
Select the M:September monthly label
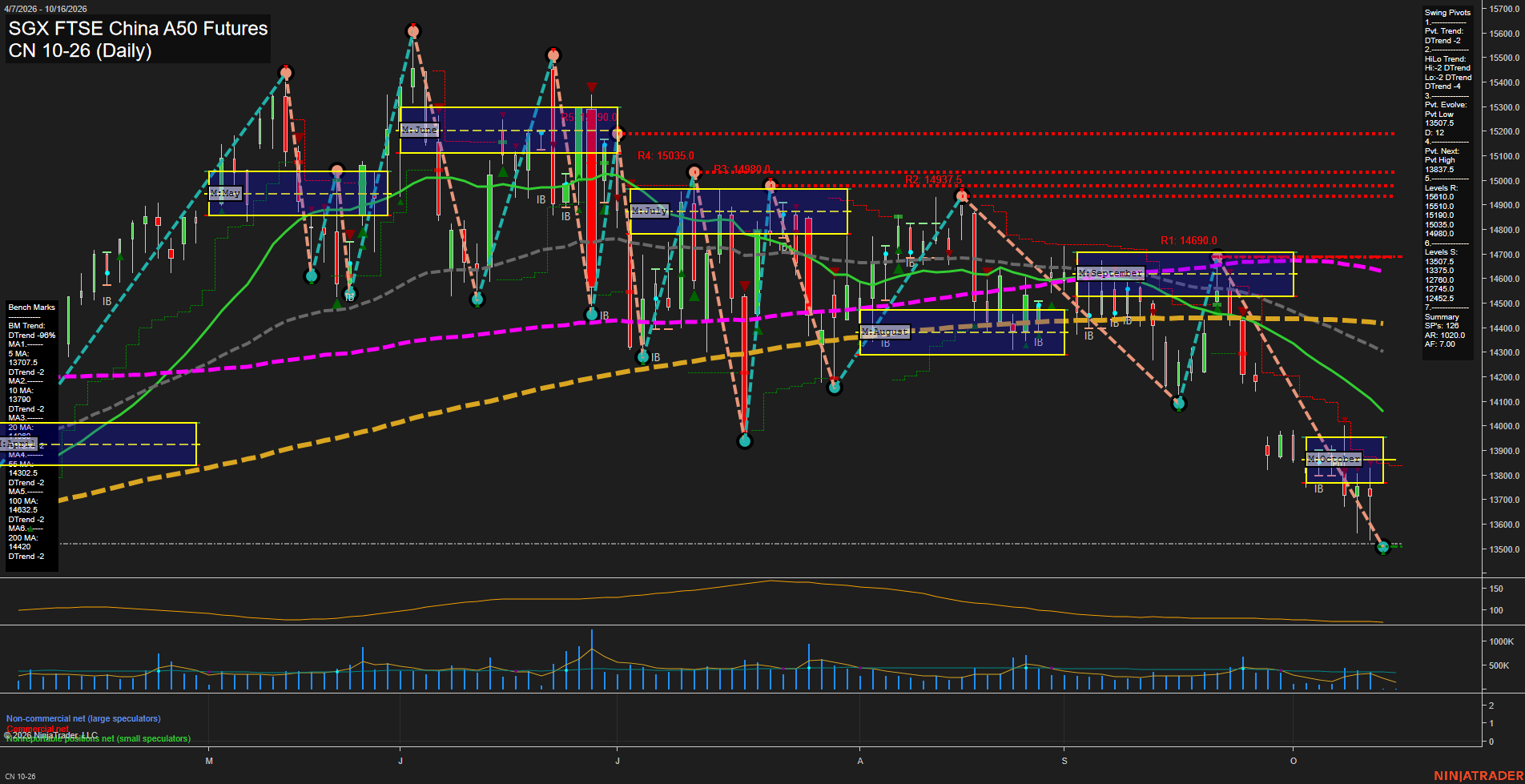tap(1110, 273)
